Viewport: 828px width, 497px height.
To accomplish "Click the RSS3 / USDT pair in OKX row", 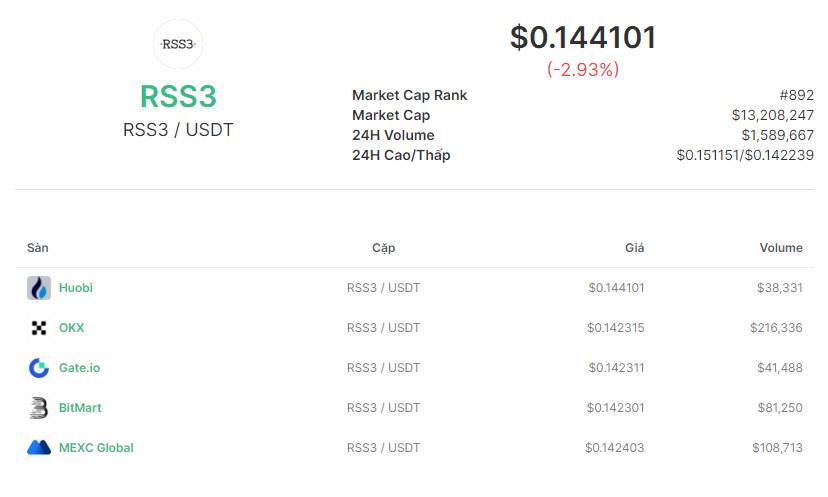I will (x=383, y=328).
